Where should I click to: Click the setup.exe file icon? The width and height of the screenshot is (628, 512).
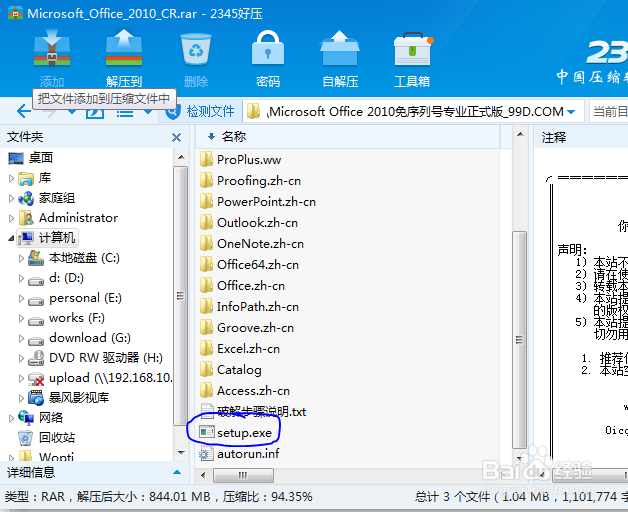pyautogui.click(x=207, y=432)
